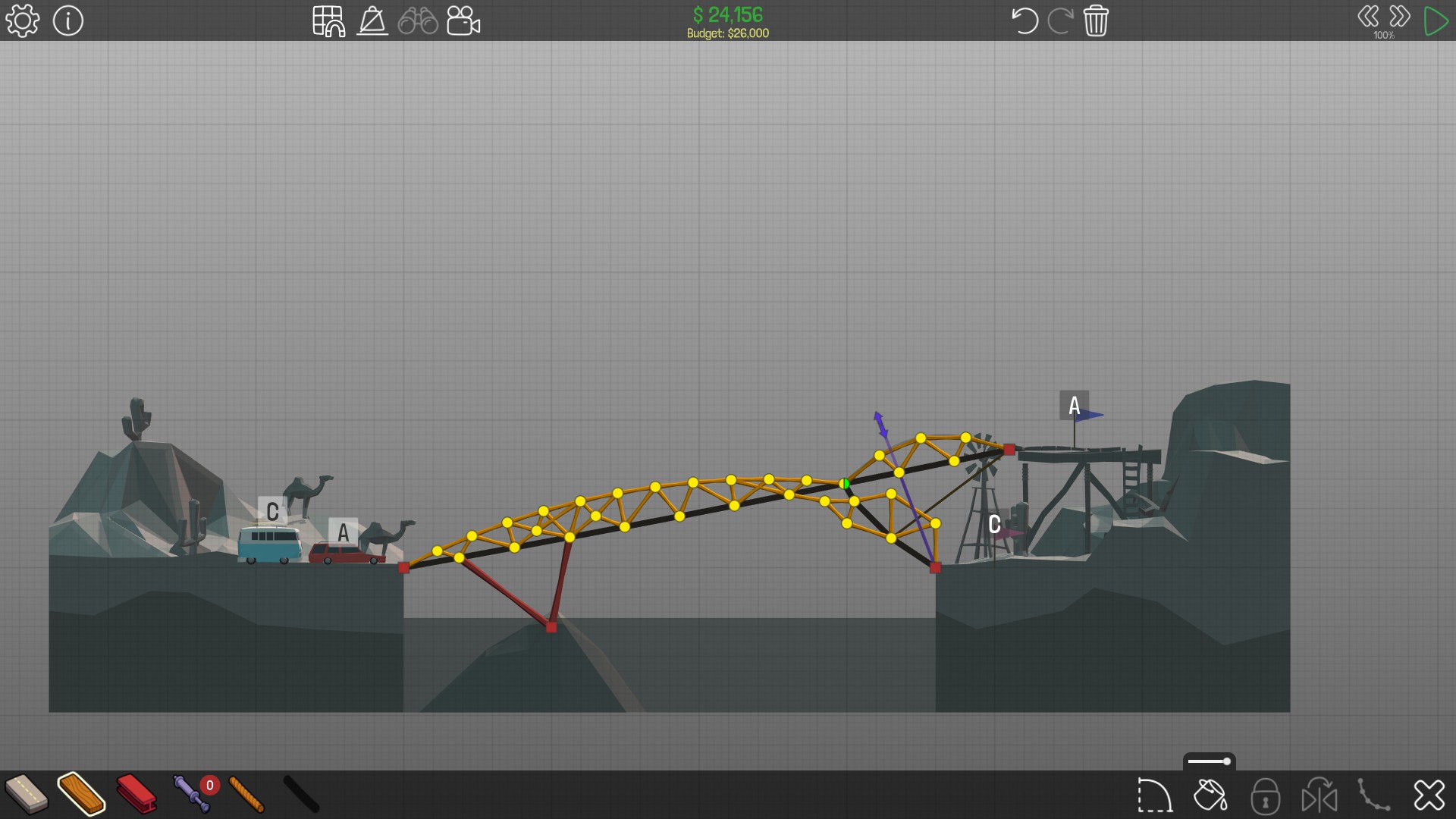Open the metronome stress view icon
The width and height of the screenshot is (1456, 819).
tap(372, 20)
